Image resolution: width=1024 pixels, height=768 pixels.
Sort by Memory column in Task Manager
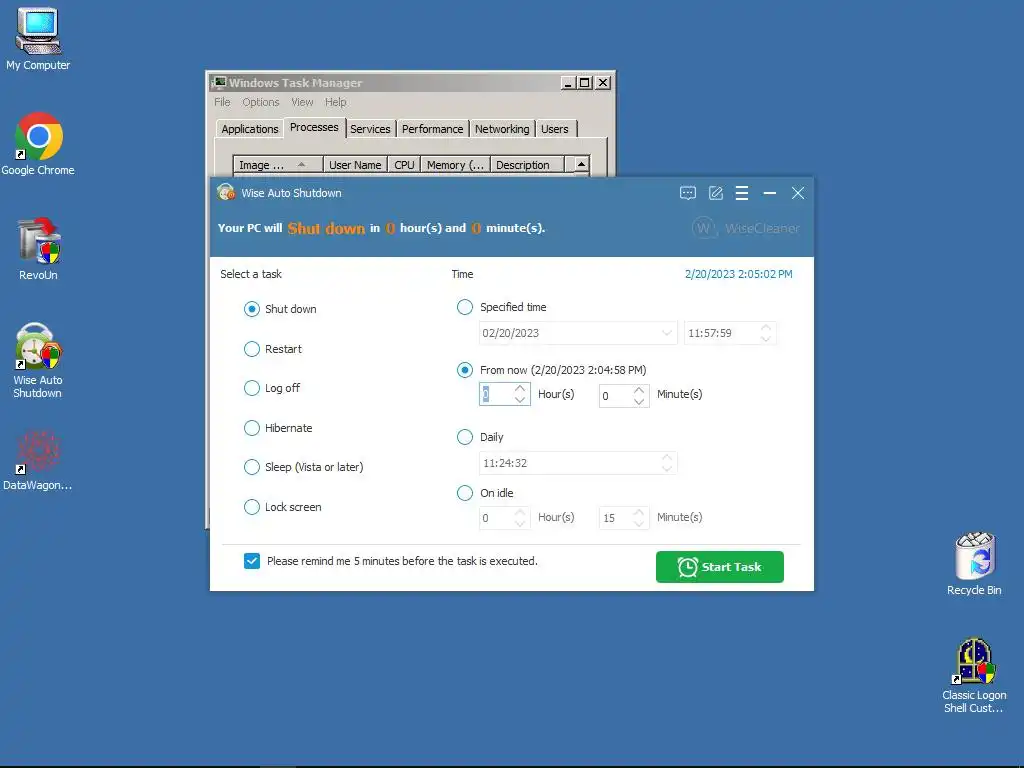[x=455, y=165]
